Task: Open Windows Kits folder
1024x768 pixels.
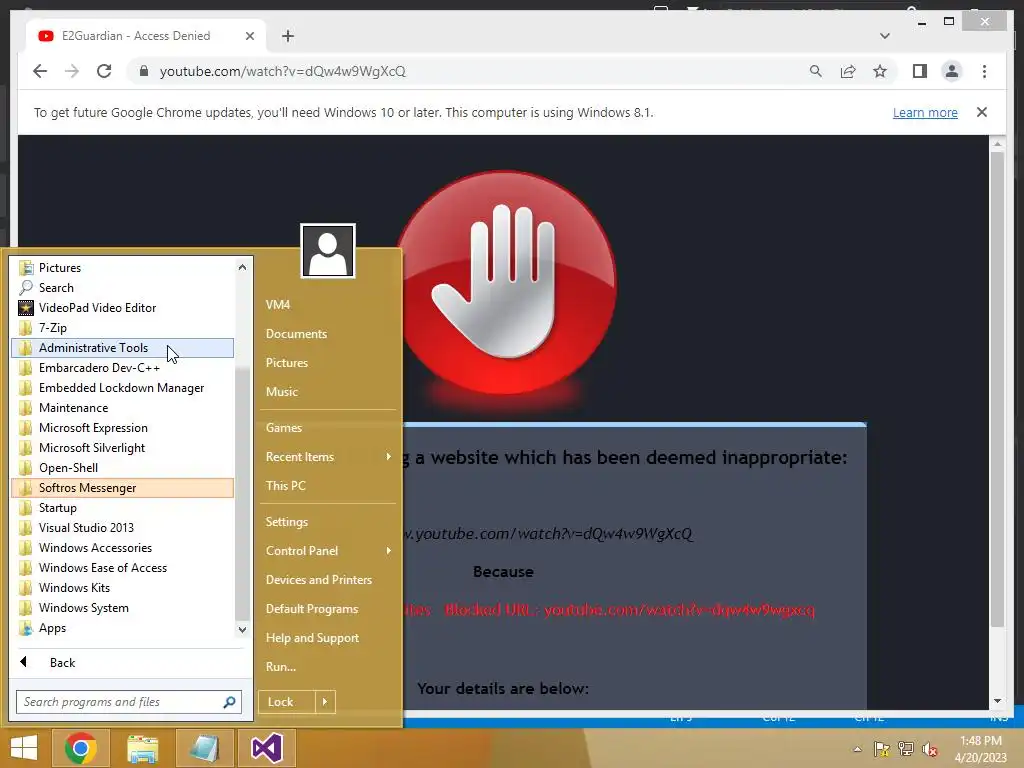Action: tap(123, 588)
